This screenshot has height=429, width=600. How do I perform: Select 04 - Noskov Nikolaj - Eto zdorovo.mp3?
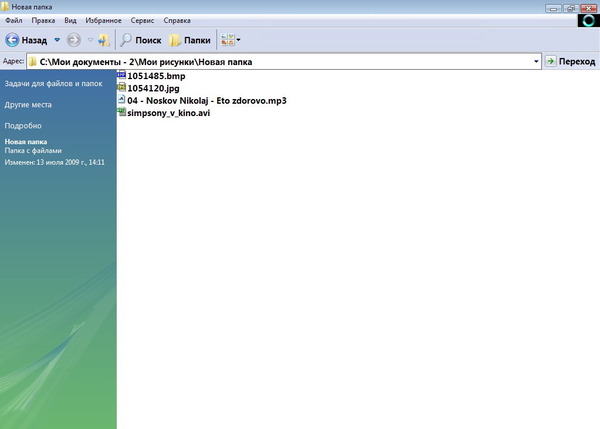pyautogui.click(x=207, y=101)
